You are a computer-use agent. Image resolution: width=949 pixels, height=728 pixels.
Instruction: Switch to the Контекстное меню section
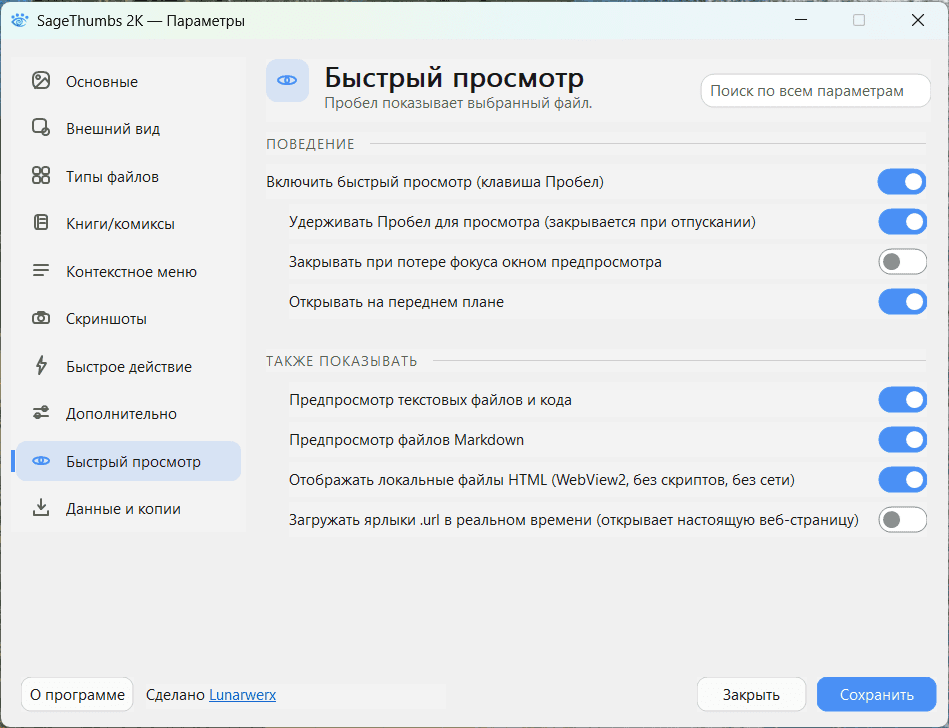pyautogui.click(x=128, y=271)
